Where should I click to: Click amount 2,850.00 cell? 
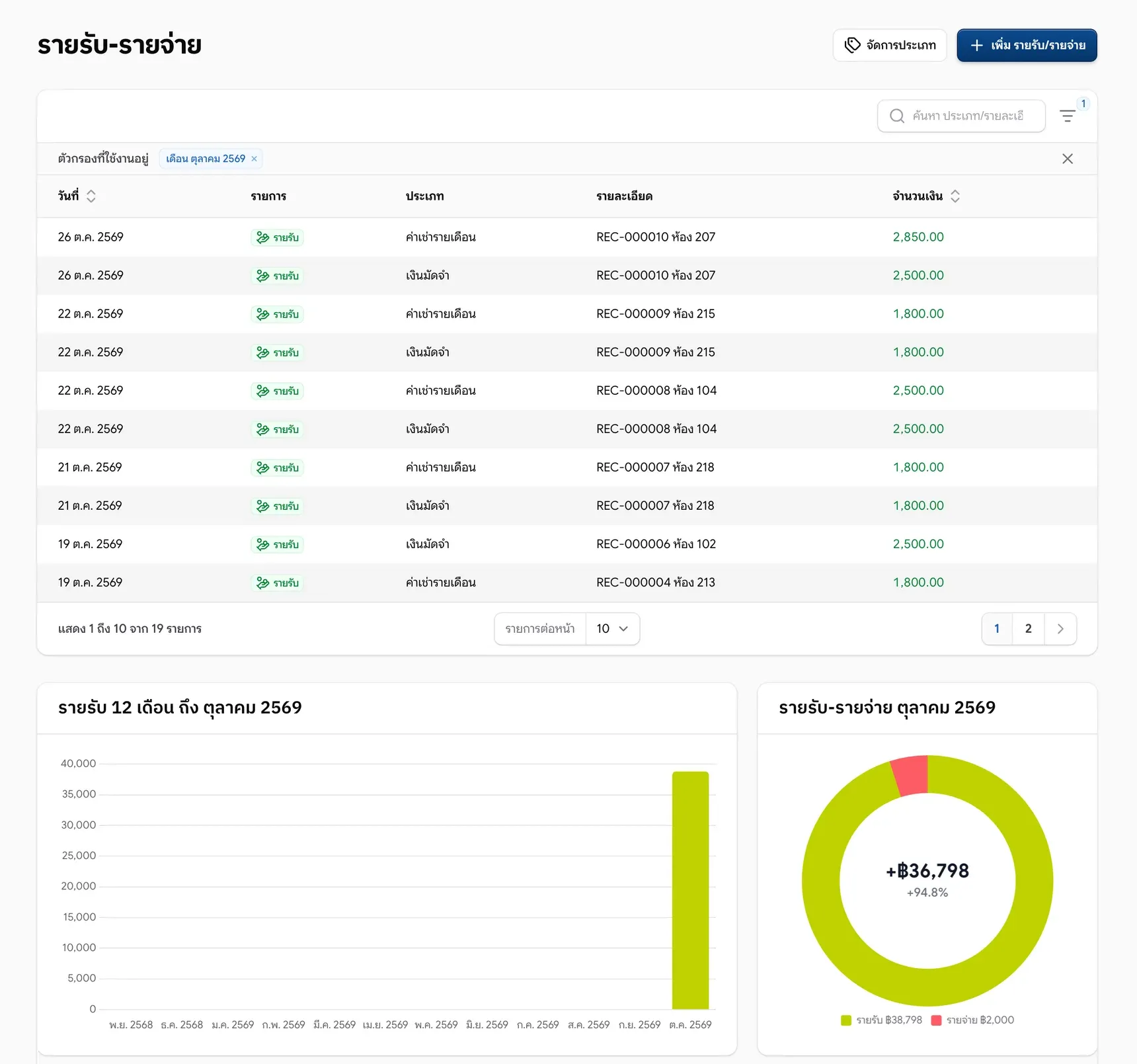pyautogui.click(x=918, y=237)
